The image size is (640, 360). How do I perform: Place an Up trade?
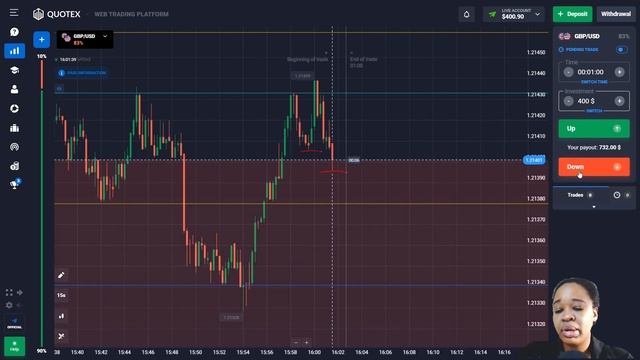[x=594, y=129]
